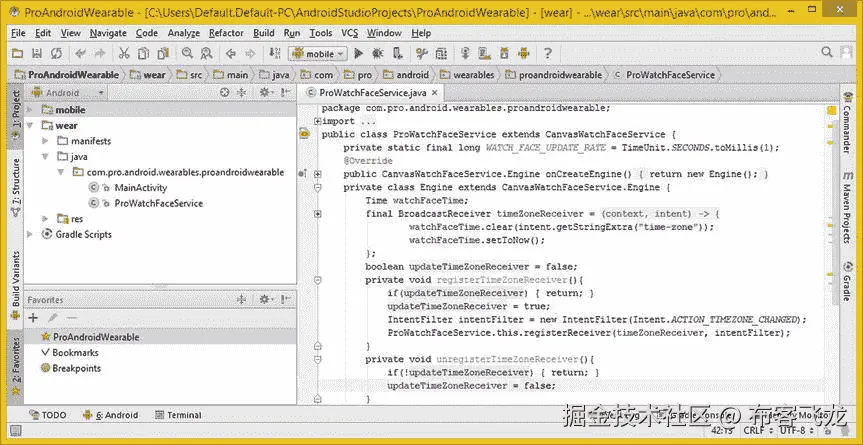Toggle the Commander side panel

[846, 122]
